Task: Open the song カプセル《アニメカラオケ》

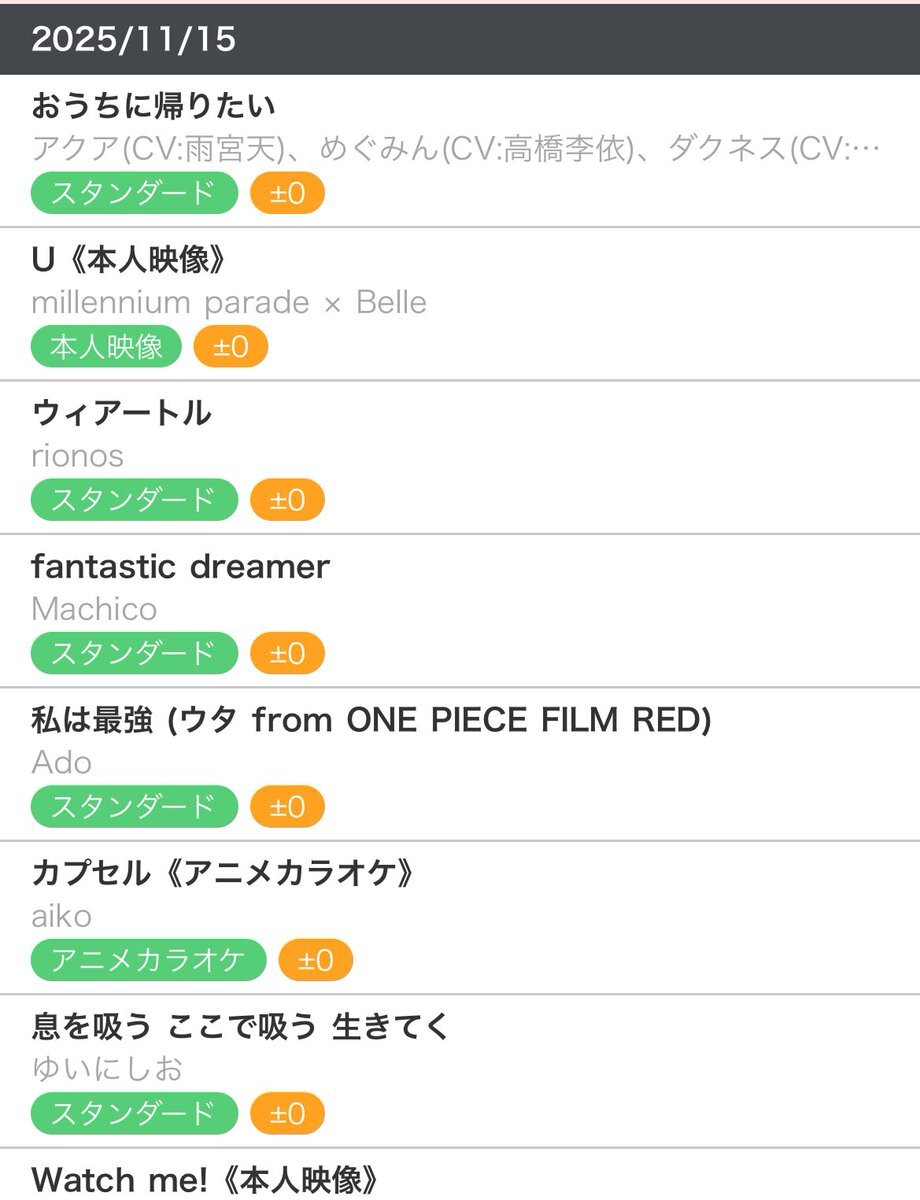Action: pos(223,874)
